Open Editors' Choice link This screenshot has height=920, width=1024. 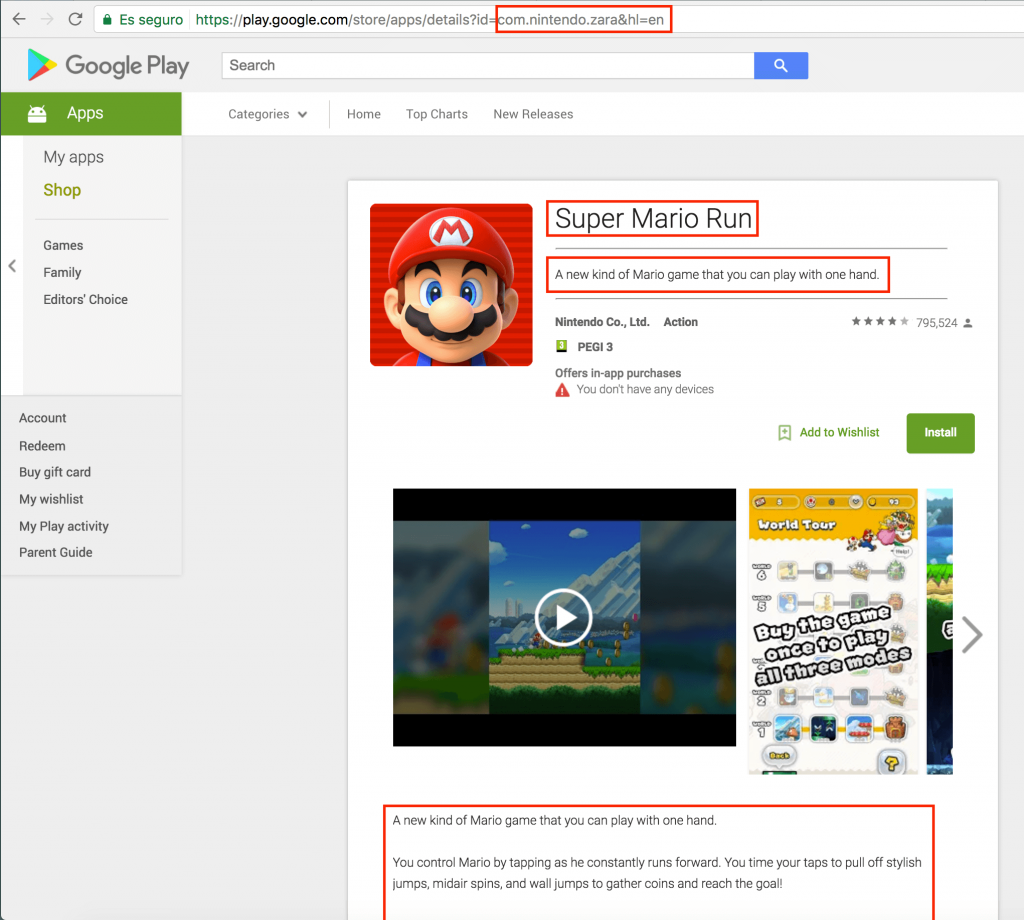pos(86,300)
